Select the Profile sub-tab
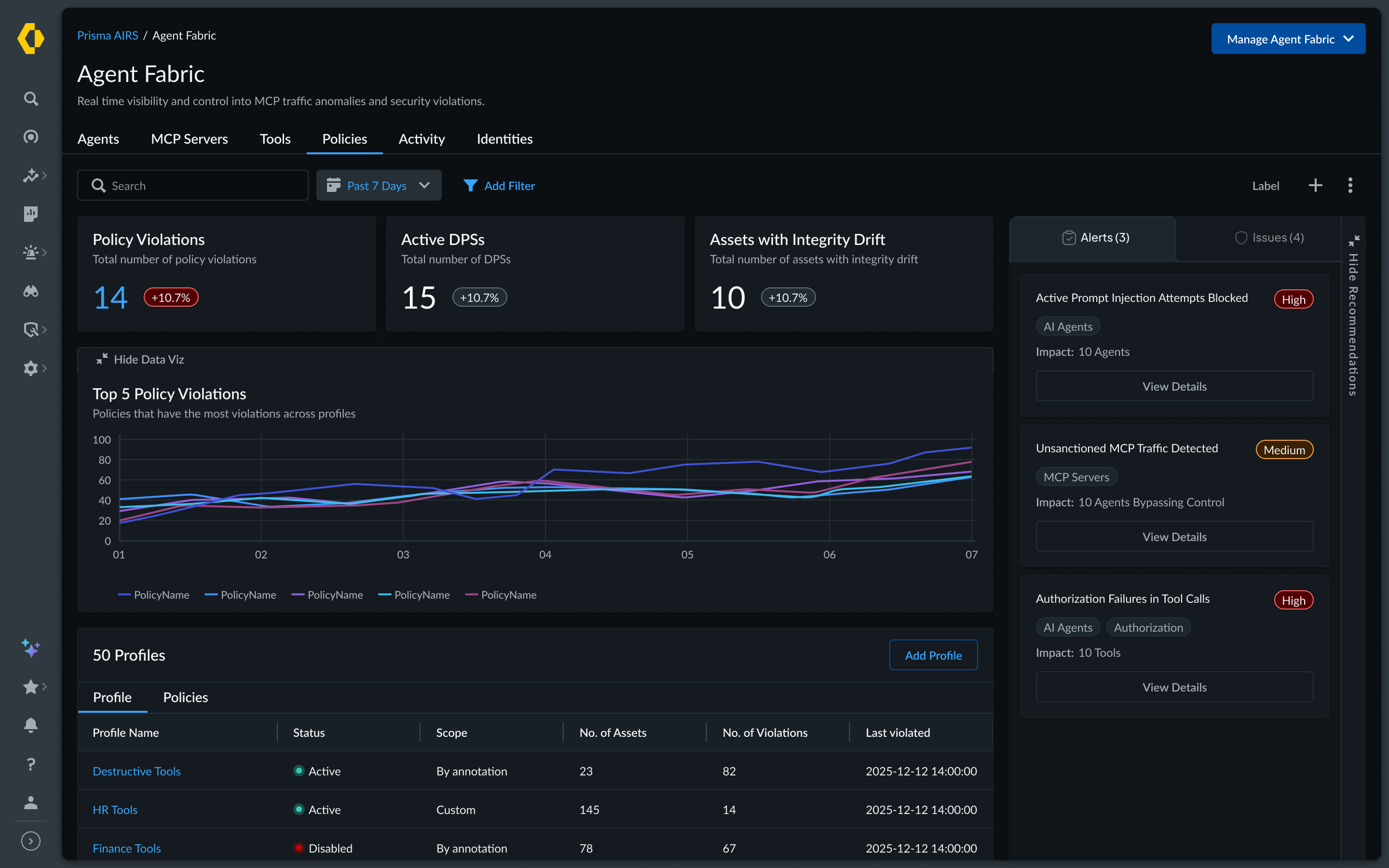1389x868 pixels. [x=112, y=697]
